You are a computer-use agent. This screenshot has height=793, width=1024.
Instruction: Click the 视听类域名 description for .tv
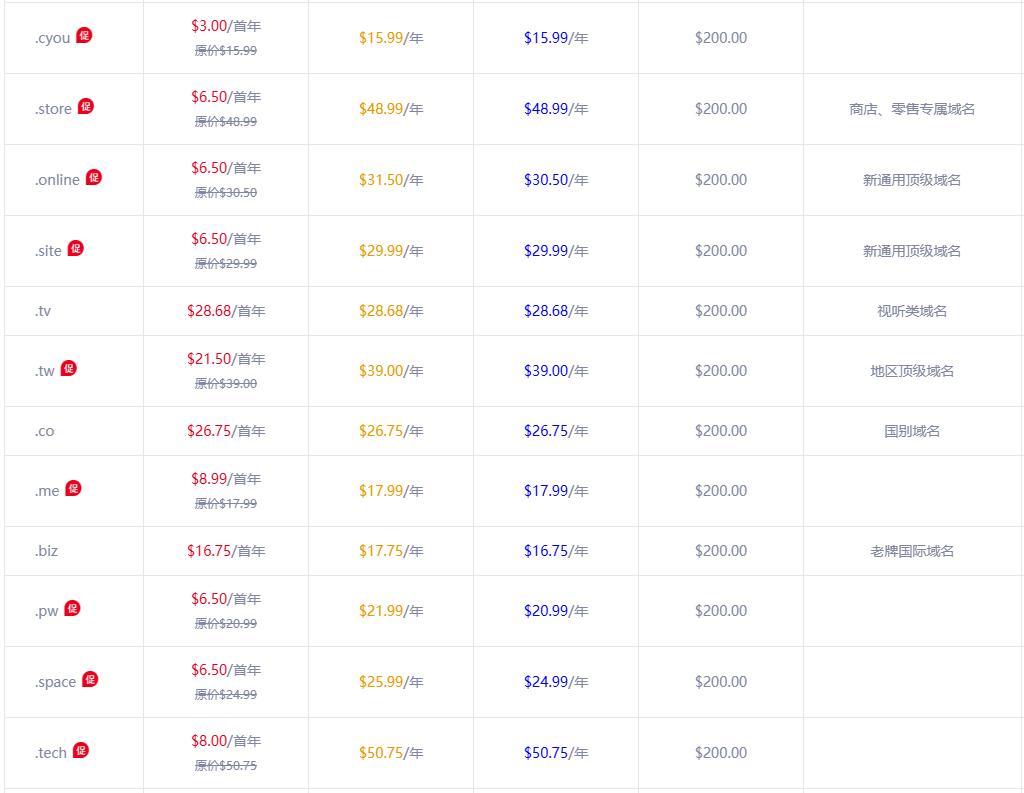[x=912, y=311]
